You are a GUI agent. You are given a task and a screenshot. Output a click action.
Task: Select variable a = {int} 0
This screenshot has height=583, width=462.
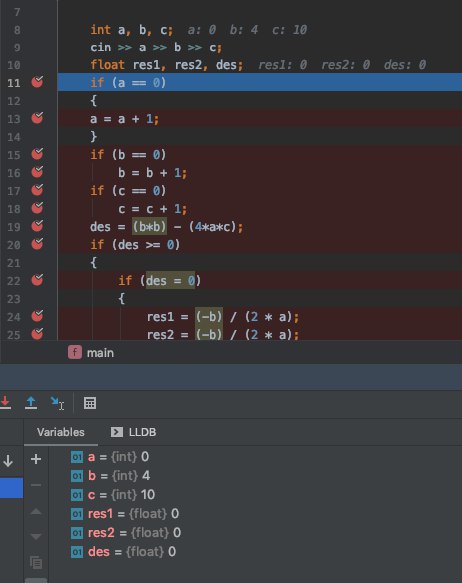110,457
